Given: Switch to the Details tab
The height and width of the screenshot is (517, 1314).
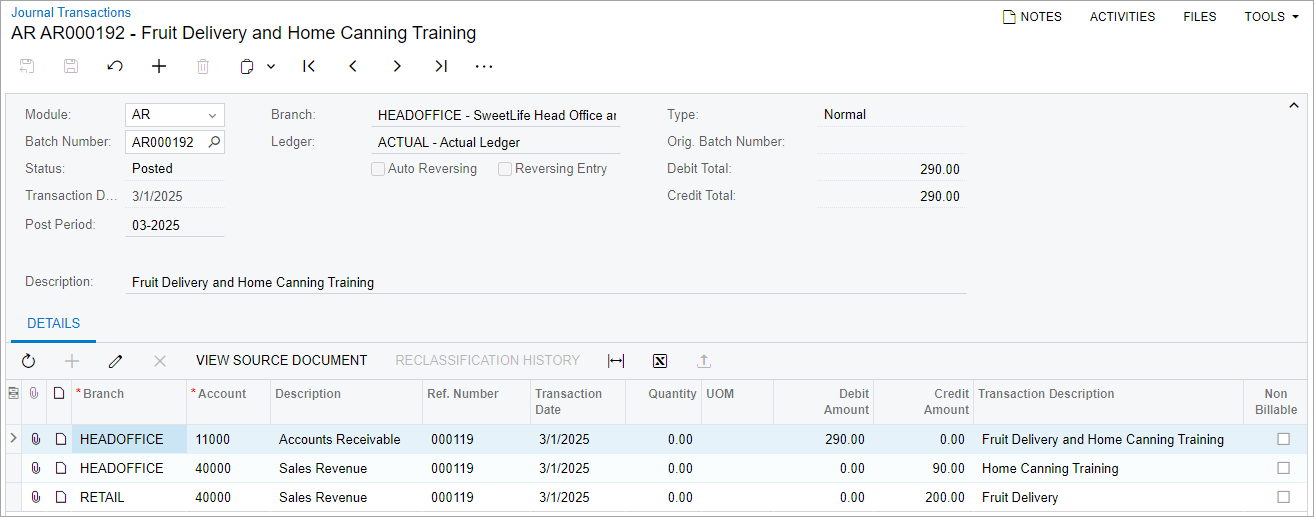Looking at the screenshot, I should pyautogui.click(x=53, y=324).
